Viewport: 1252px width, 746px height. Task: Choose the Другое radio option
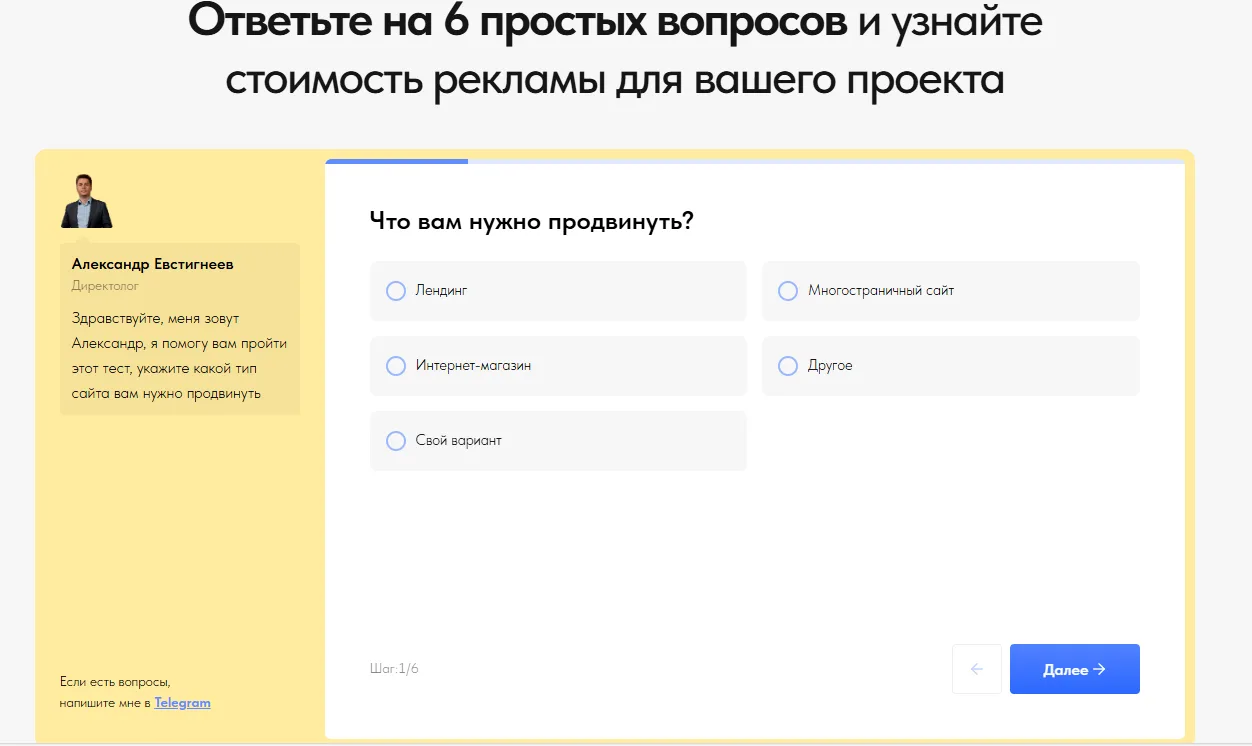tap(950, 366)
